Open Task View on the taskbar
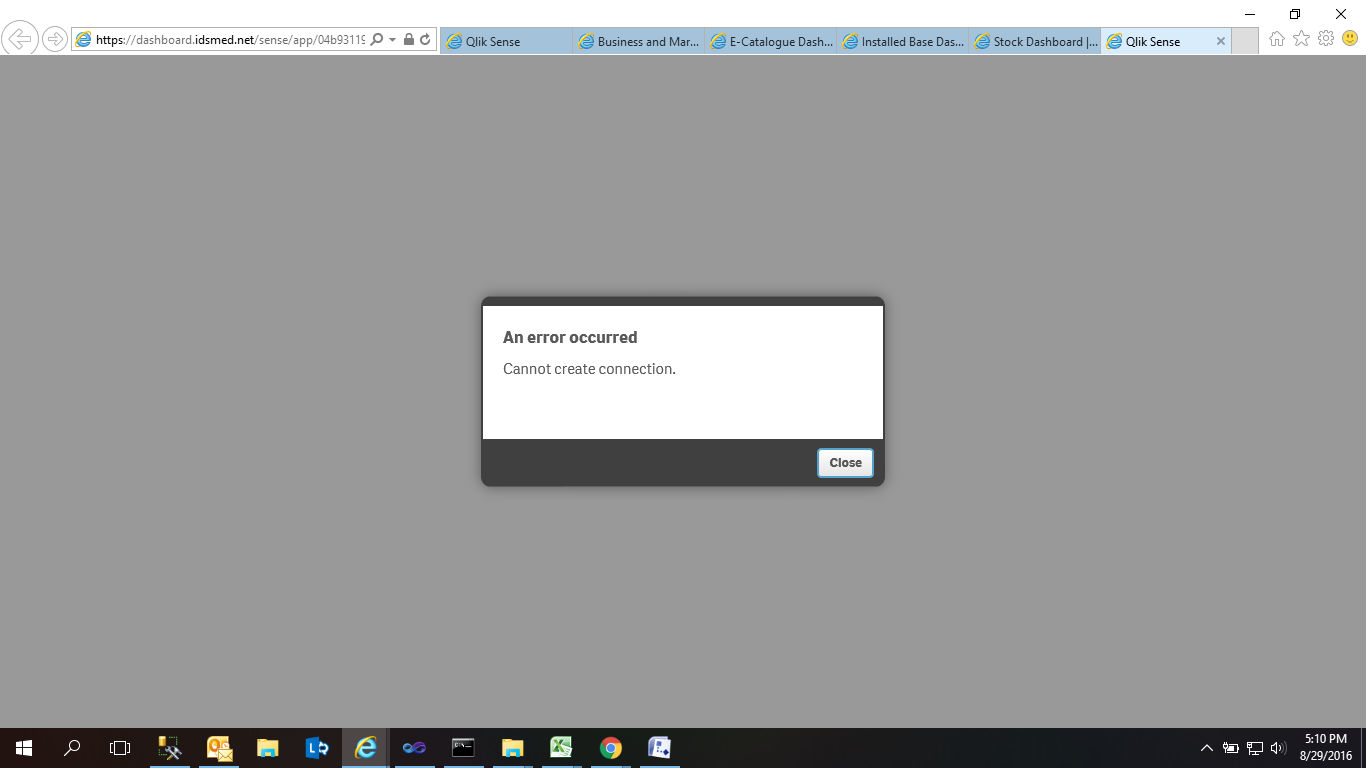The height and width of the screenshot is (768, 1366). pyautogui.click(x=120, y=748)
